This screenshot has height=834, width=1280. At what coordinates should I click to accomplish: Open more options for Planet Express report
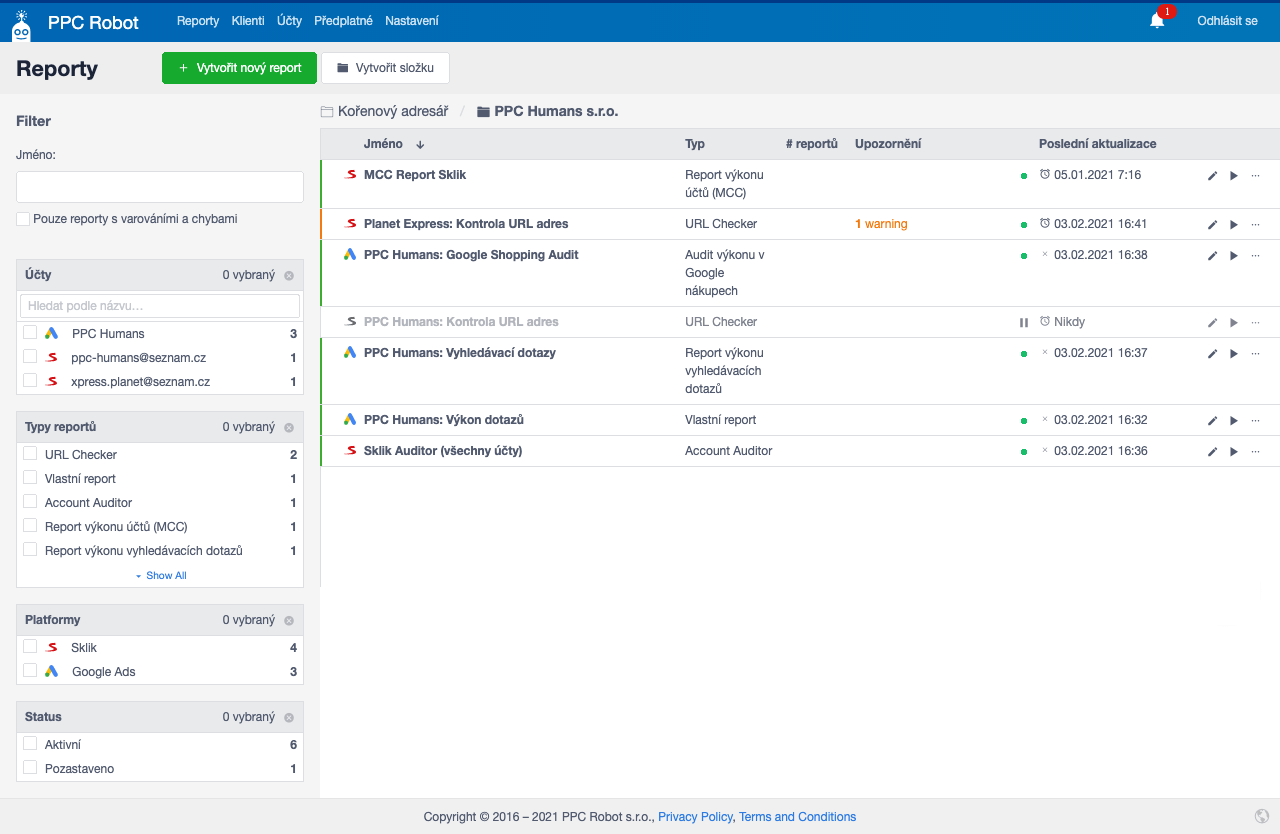(1255, 224)
